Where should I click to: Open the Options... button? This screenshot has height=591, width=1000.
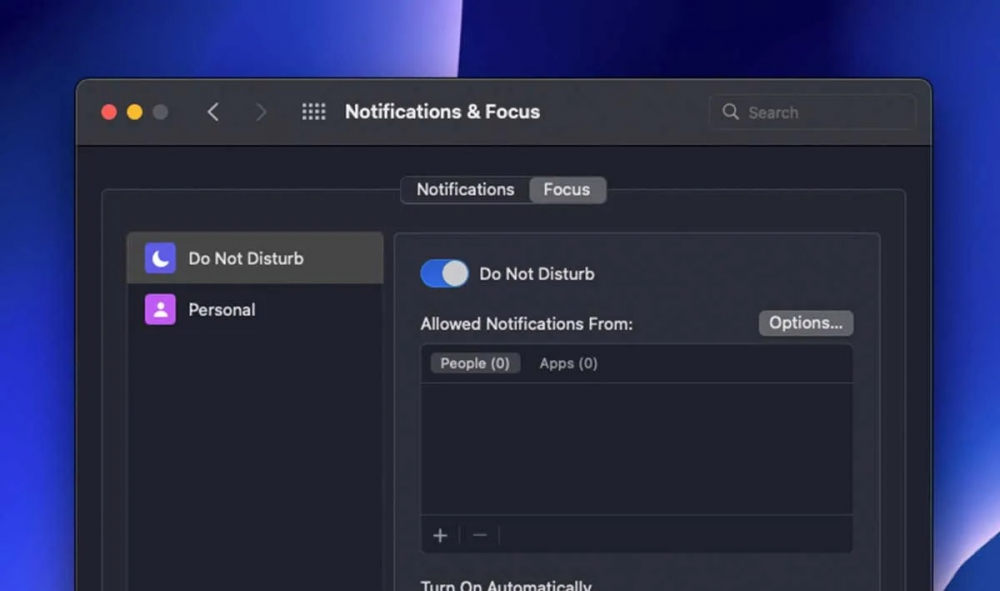[x=806, y=323]
